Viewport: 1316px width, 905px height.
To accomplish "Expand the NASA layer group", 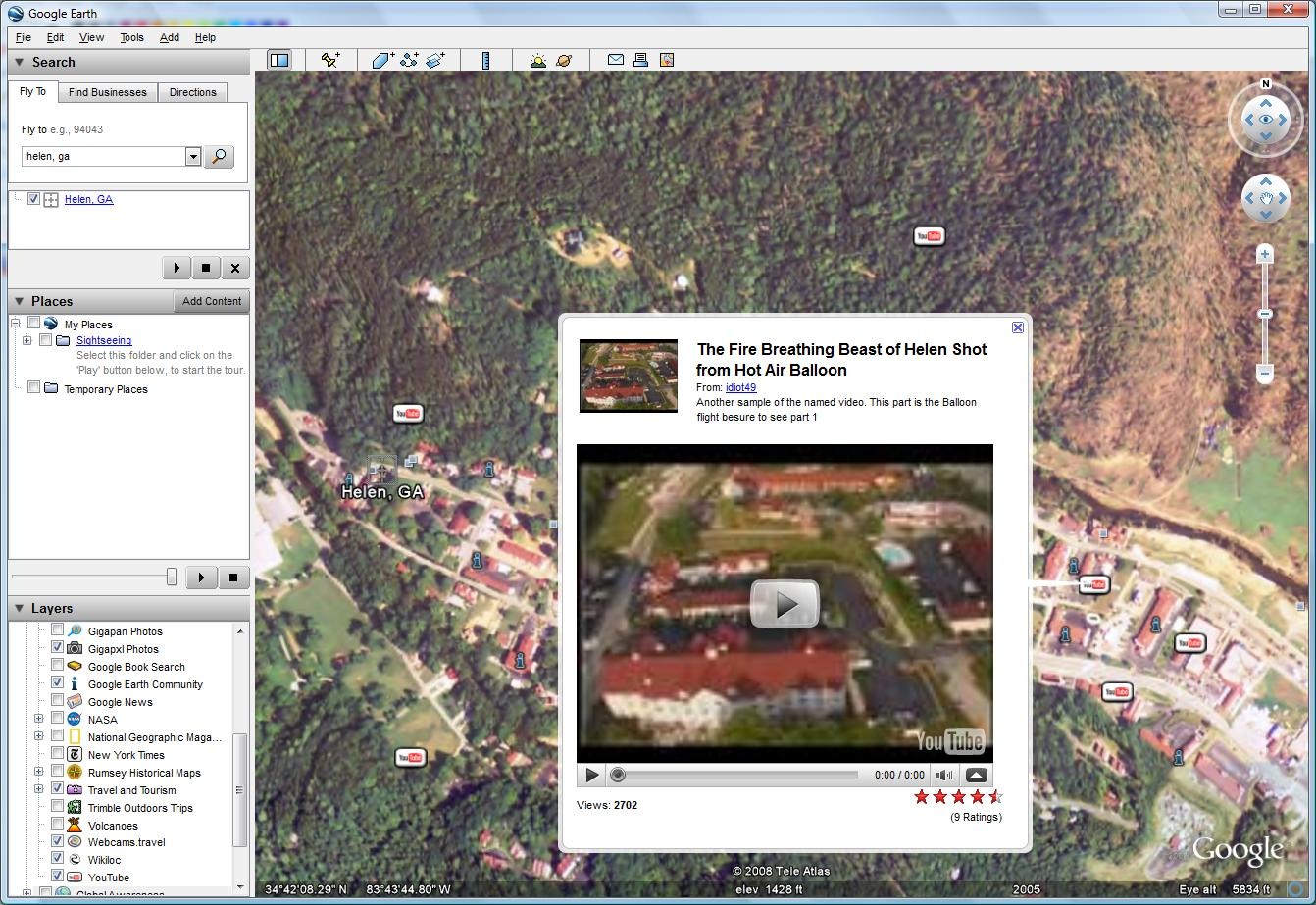I will (x=39, y=719).
